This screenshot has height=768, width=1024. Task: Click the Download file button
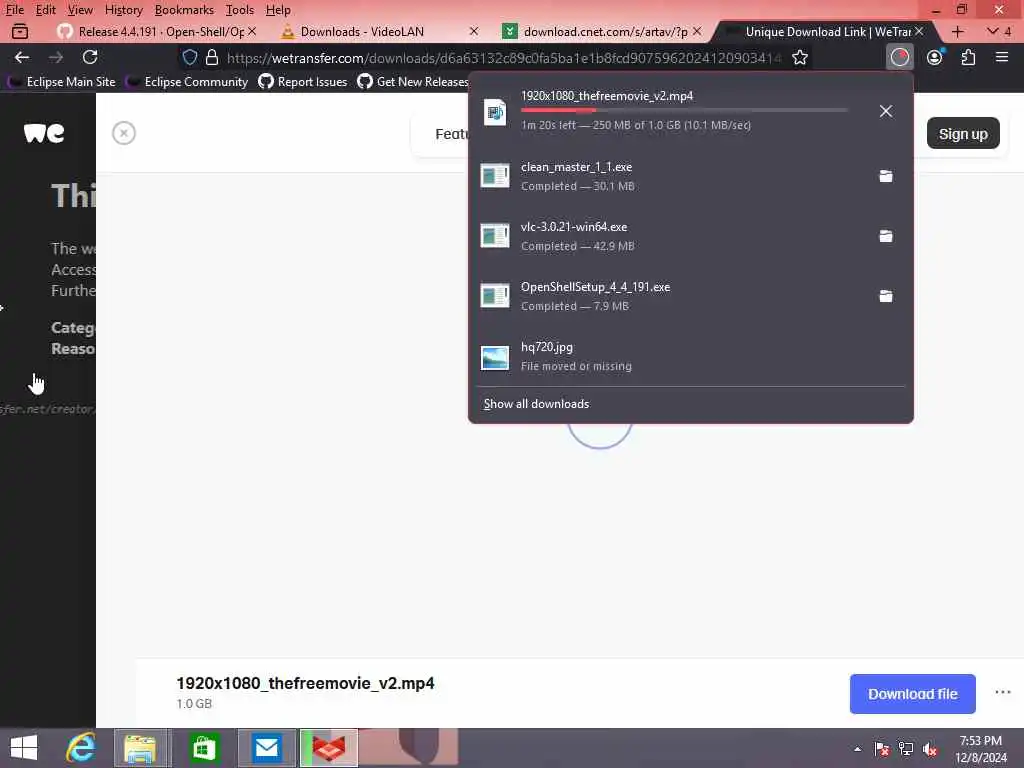click(x=912, y=694)
